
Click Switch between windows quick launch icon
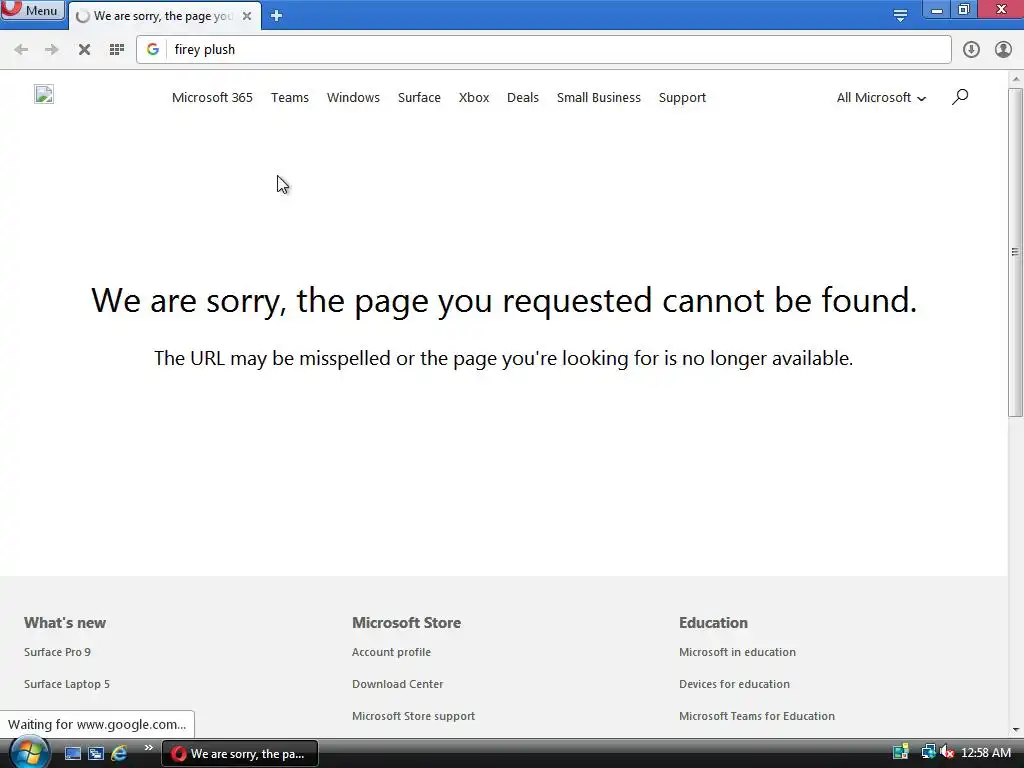coord(96,754)
